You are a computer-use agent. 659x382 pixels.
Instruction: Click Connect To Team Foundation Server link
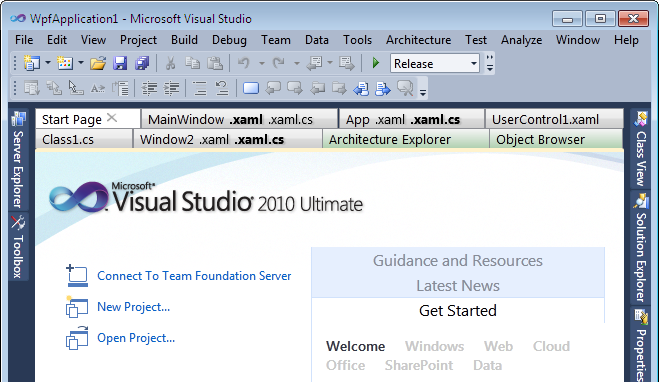click(194, 276)
